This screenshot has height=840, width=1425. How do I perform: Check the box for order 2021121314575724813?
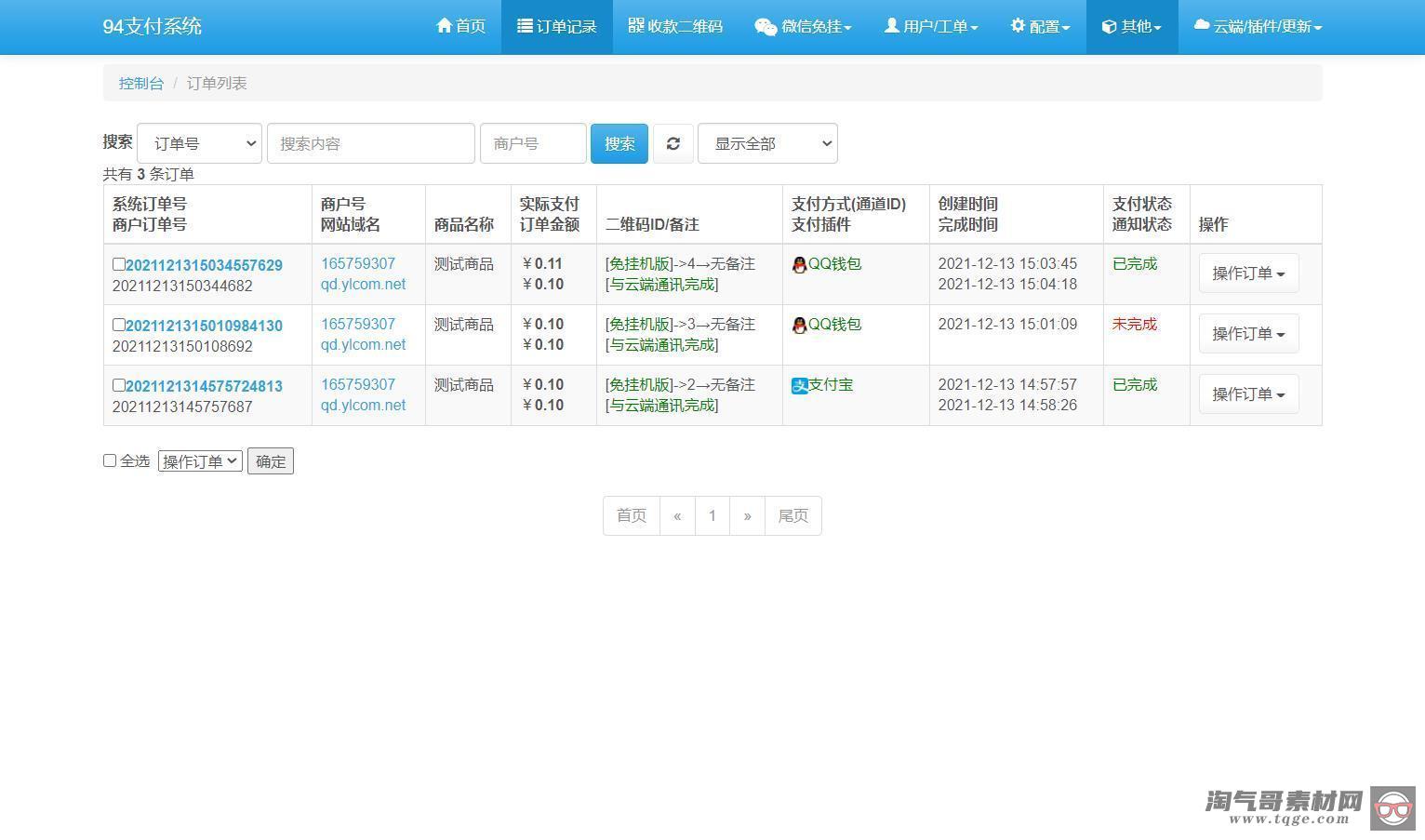pyautogui.click(x=118, y=385)
